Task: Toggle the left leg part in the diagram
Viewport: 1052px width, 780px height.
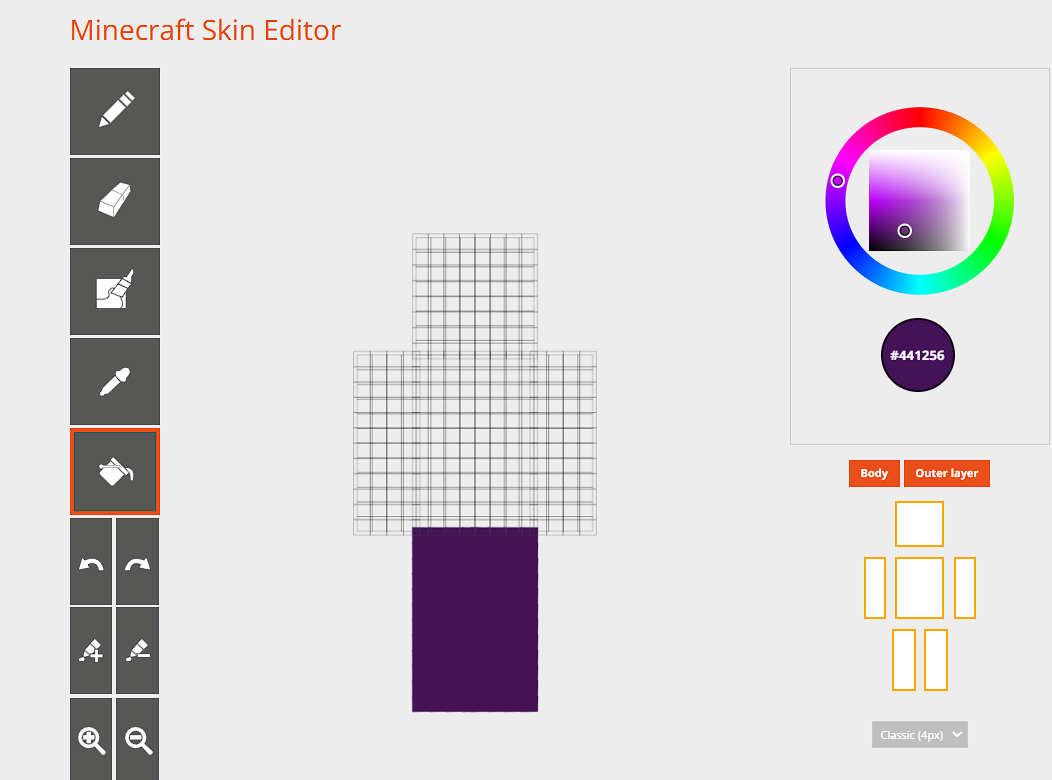Action: coord(904,660)
